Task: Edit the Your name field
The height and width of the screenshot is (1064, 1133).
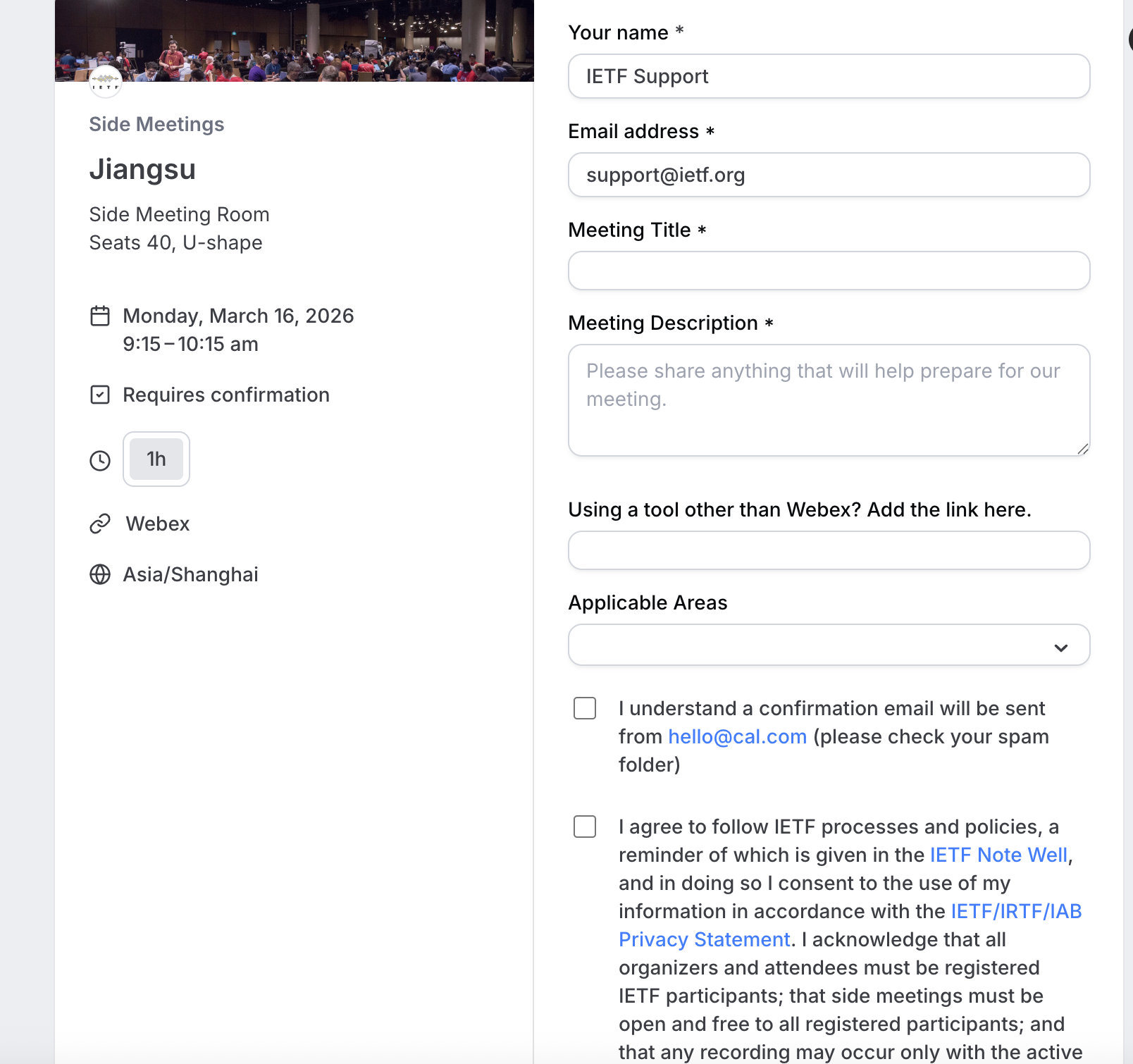Action: [829, 76]
